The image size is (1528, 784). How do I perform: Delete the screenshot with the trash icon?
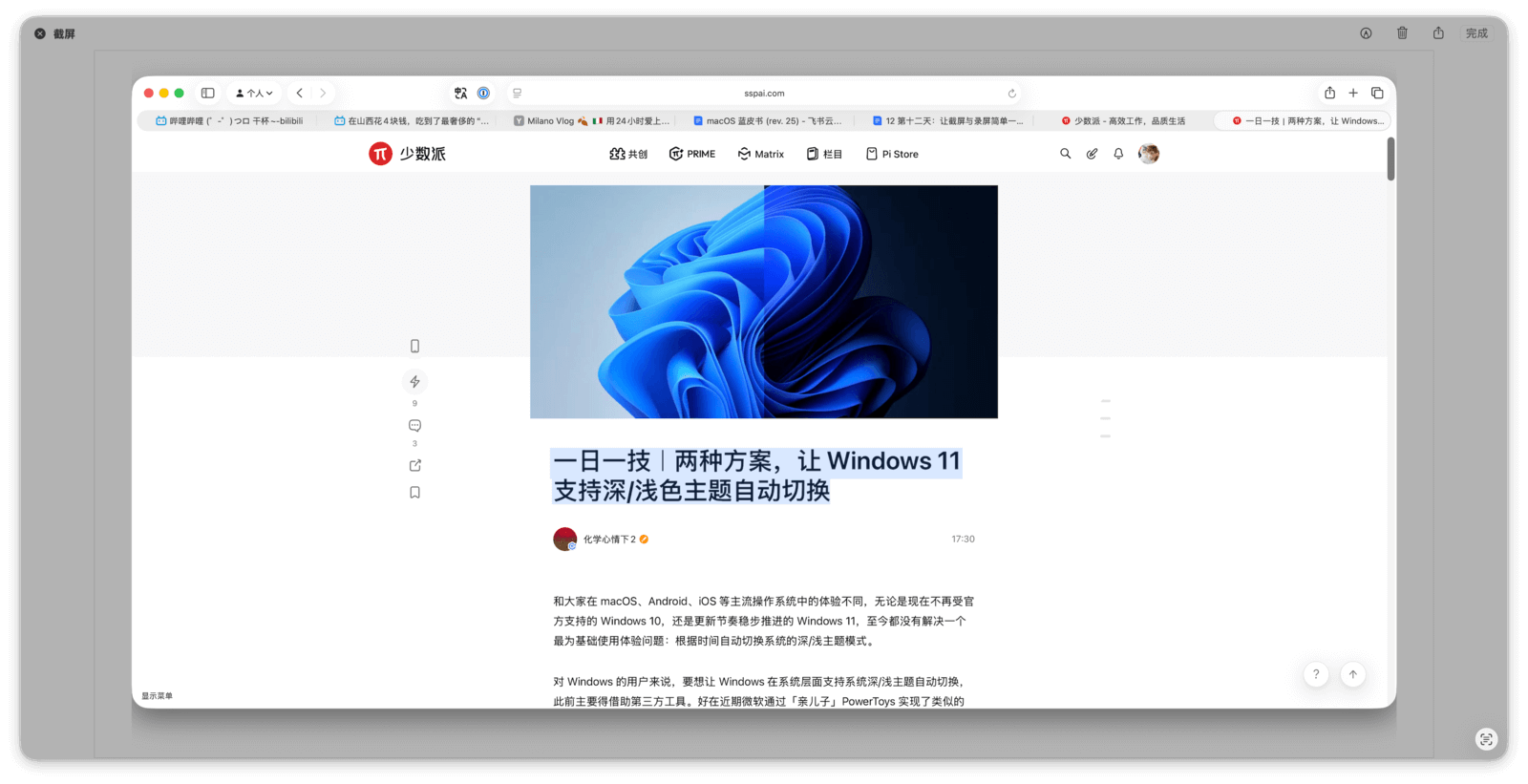click(x=1402, y=33)
